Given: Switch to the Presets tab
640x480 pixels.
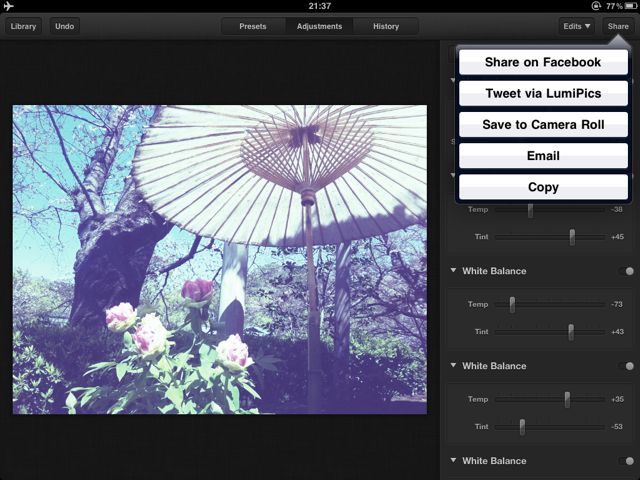Looking at the screenshot, I should tap(253, 26).
